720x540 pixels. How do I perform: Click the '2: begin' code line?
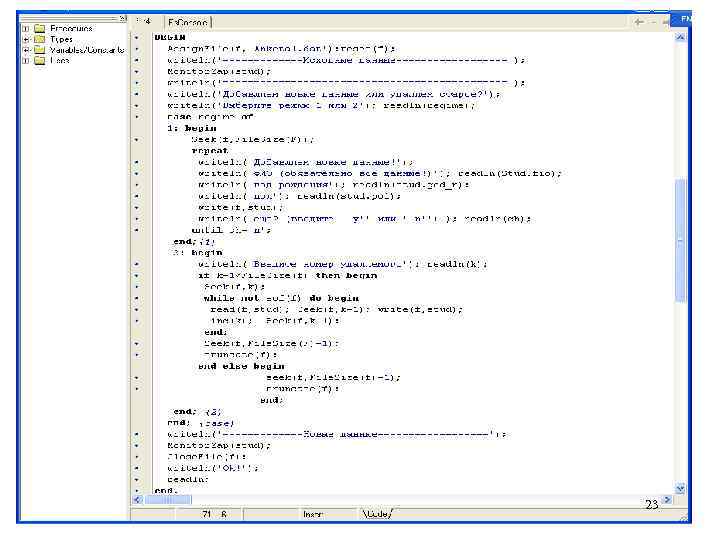click(x=197, y=253)
